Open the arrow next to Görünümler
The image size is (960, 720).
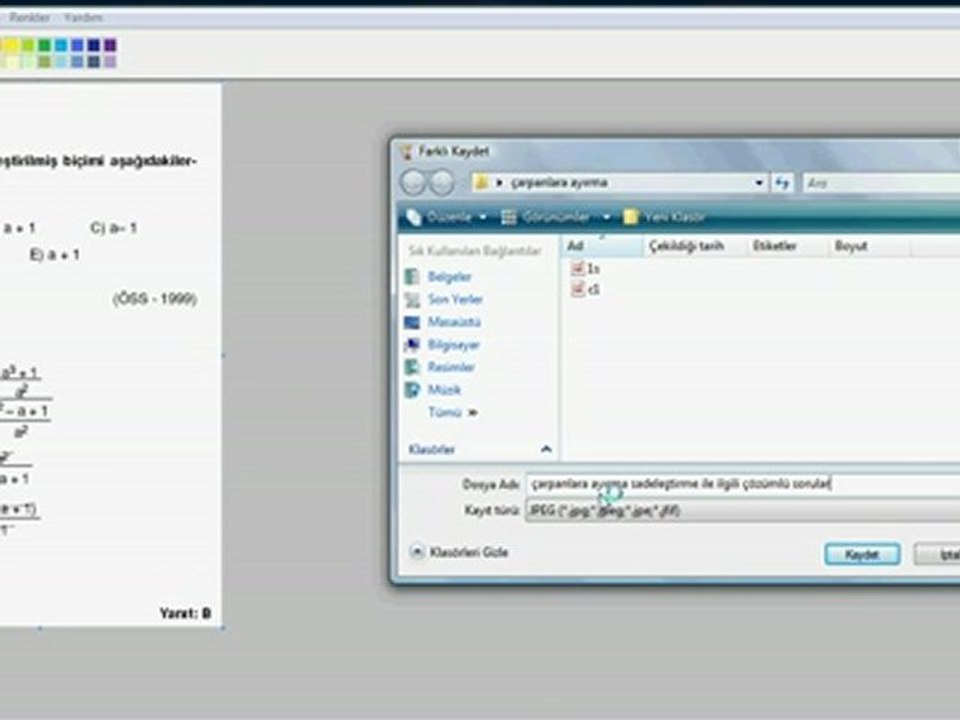click(x=606, y=217)
